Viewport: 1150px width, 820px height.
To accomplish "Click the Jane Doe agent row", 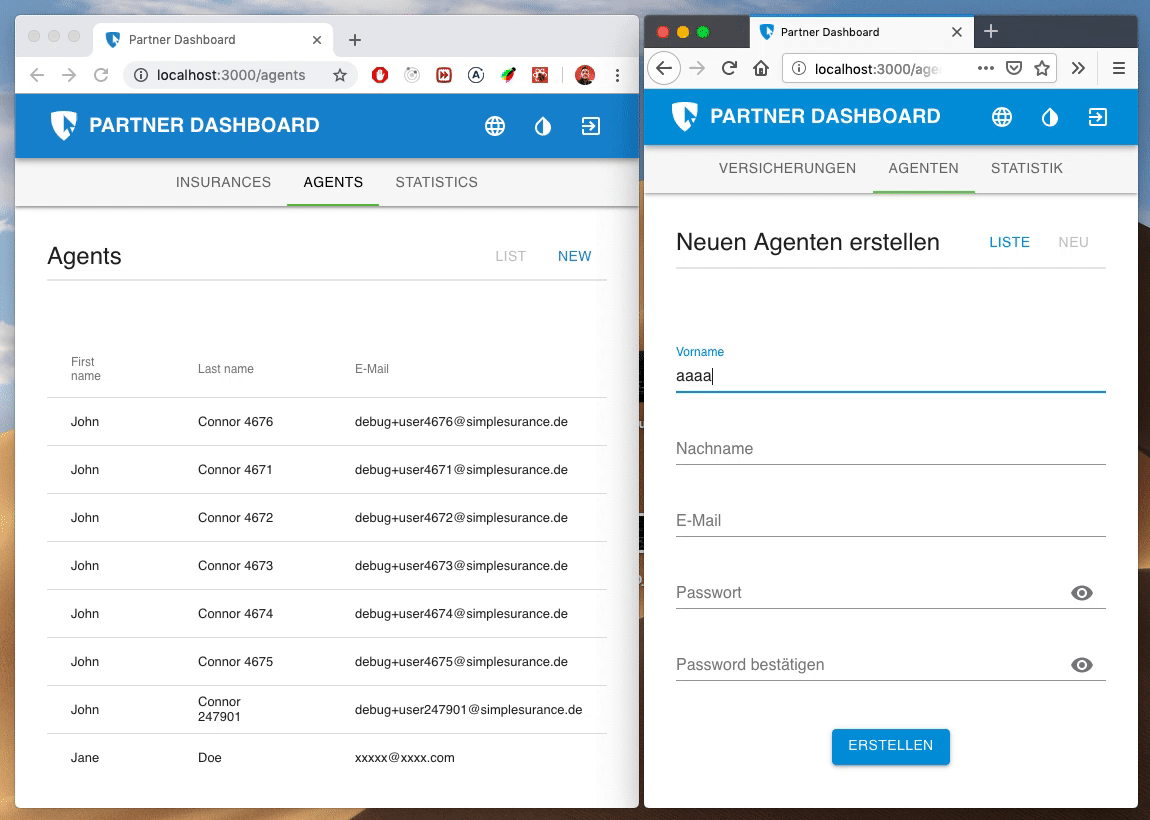I will (x=326, y=758).
